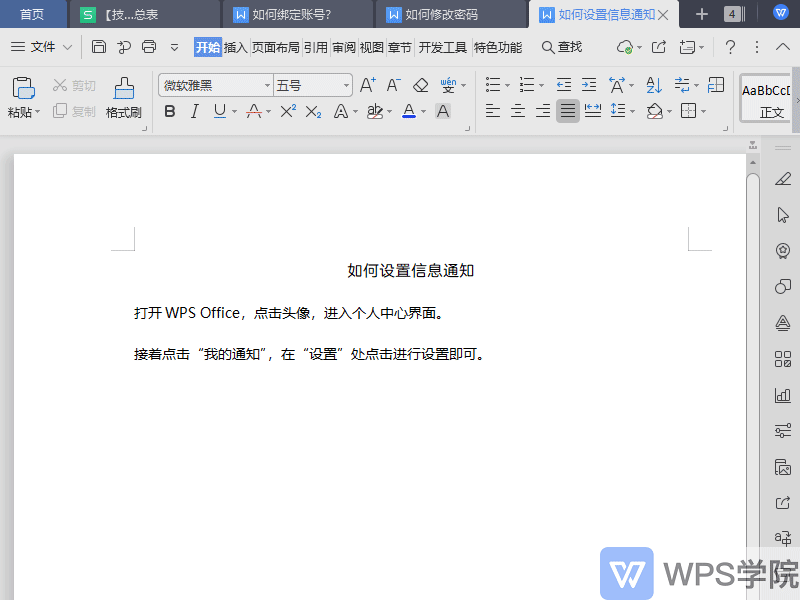Apply the text highlight color

375,111
